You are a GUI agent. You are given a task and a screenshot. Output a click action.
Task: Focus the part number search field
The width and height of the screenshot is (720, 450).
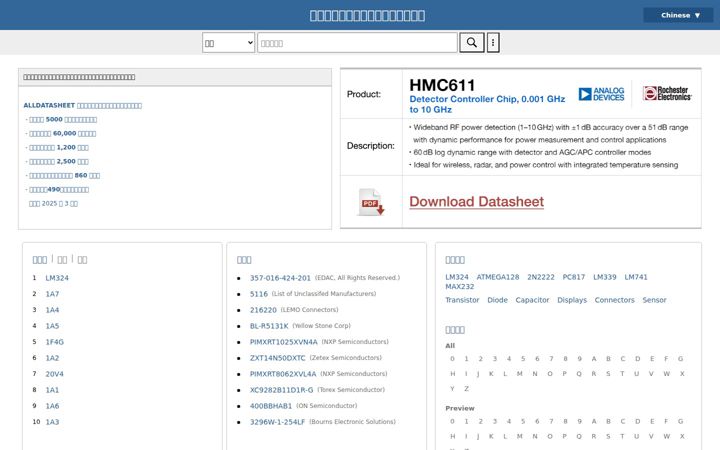pyautogui.click(x=357, y=43)
